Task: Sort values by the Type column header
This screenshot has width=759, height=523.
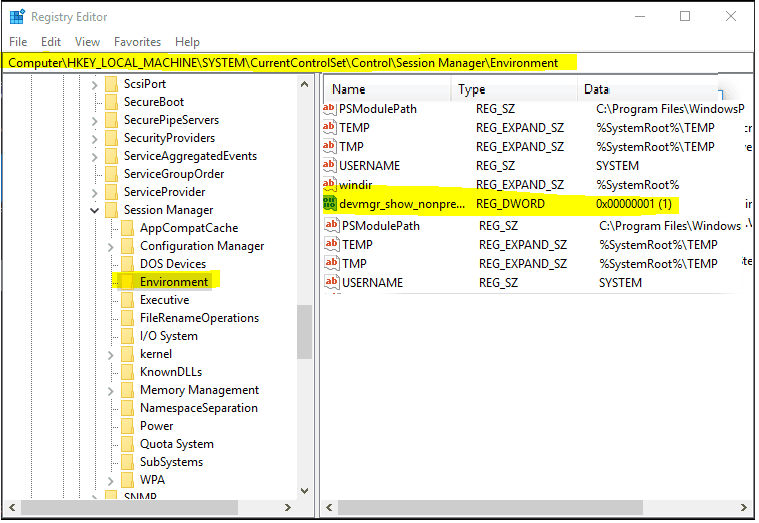Action: (514, 89)
